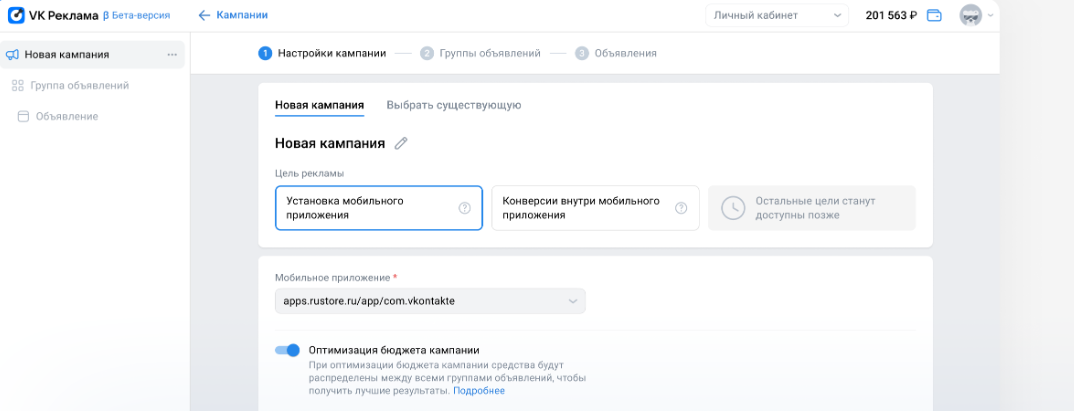Click the pencil icon to rename campaign
This screenshot has height=416, width=1074.
(x=401, y=143)
